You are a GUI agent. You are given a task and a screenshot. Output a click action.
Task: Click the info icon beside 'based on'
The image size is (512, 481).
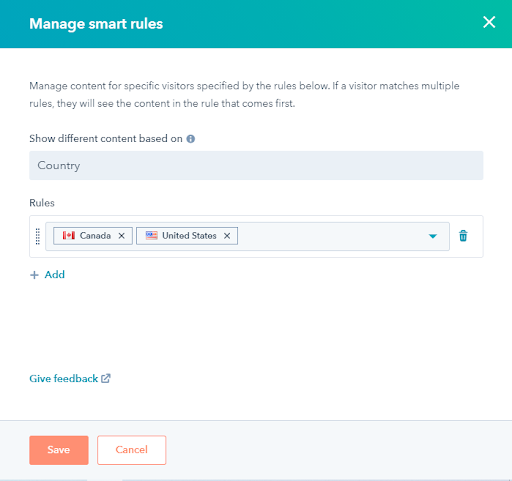(x=191, y=139)
